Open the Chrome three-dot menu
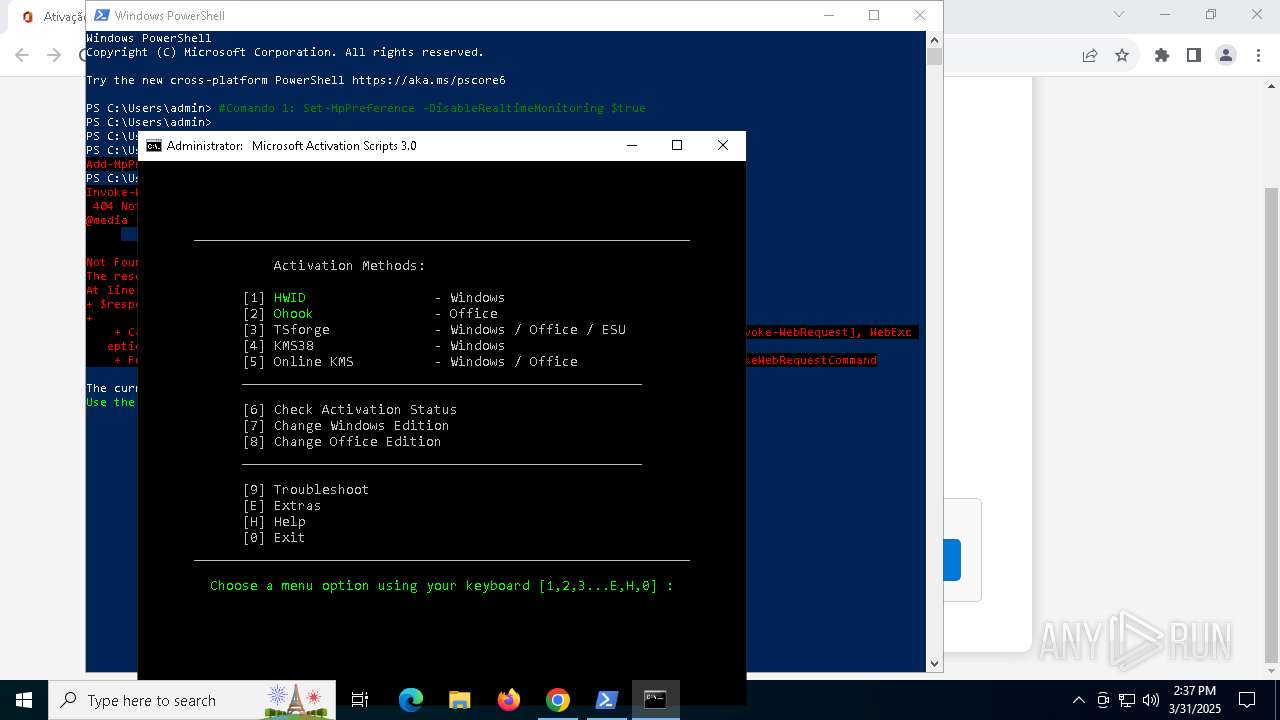This screenshot has width=1280, height=720. pyautogui.click(x=1258, y=55)
